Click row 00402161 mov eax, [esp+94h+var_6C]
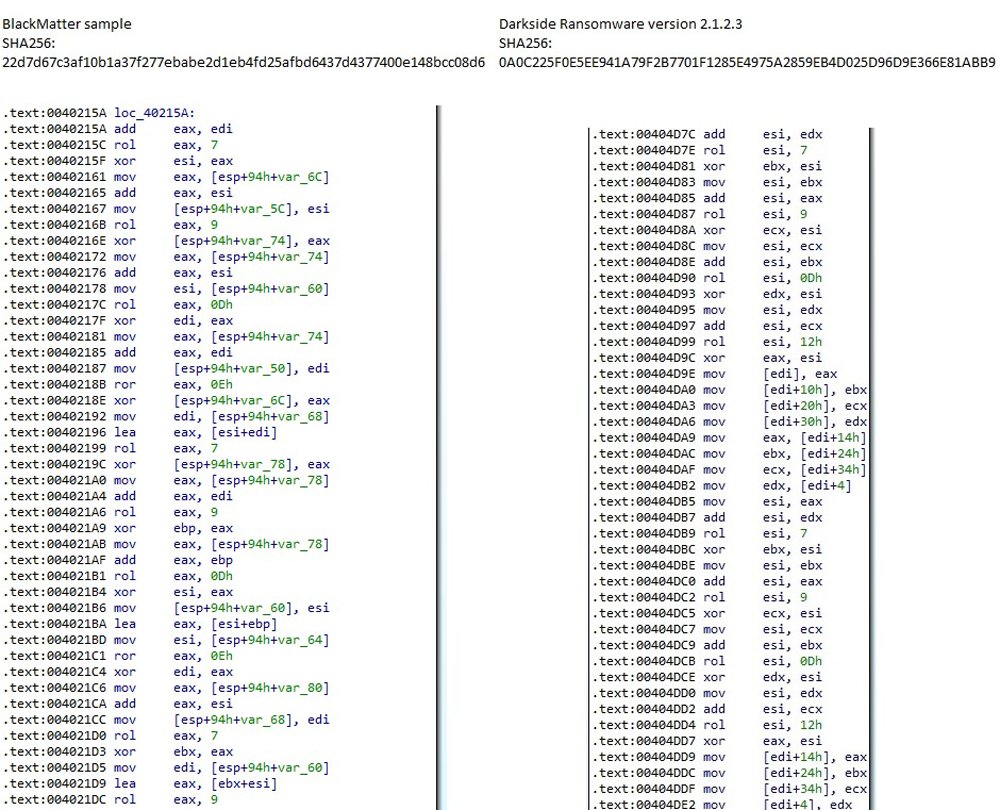Screen dimensions: 1000x810 (166, 177)
